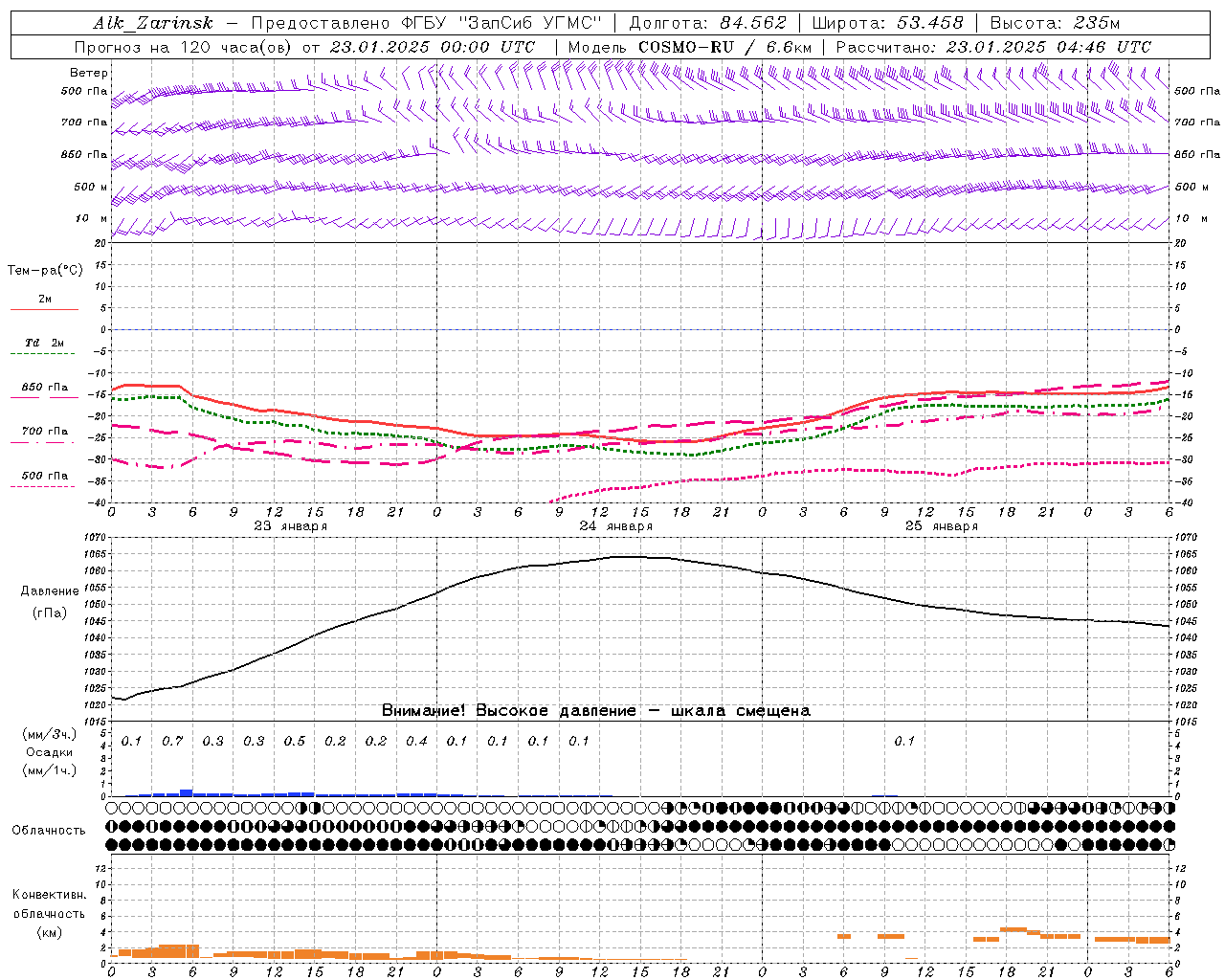Click the Модель COSMO-RU / 6.6км text
1225x980 pixels.
tap(690, 47)
